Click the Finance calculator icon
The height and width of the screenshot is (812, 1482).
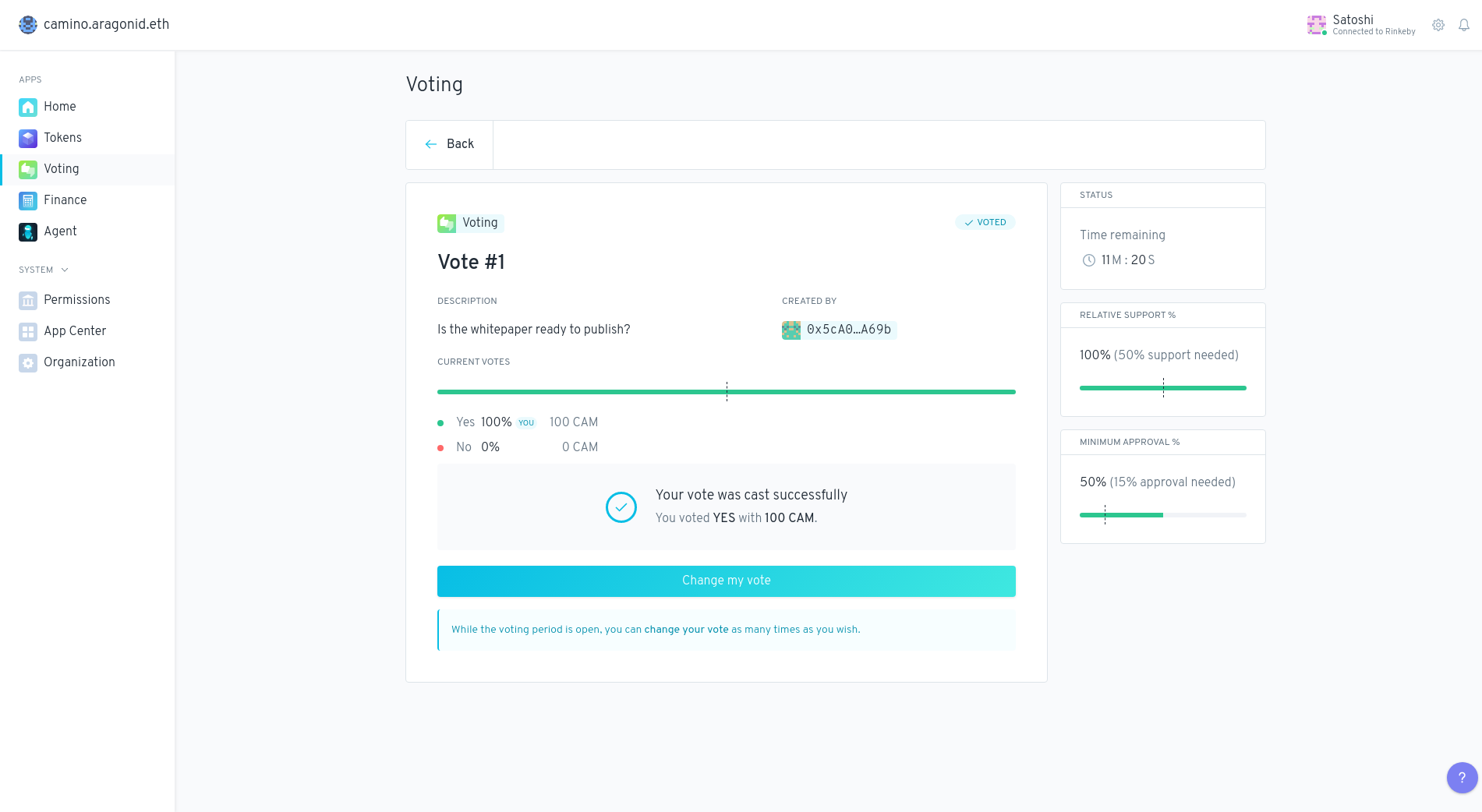click(x=28, y=200)
